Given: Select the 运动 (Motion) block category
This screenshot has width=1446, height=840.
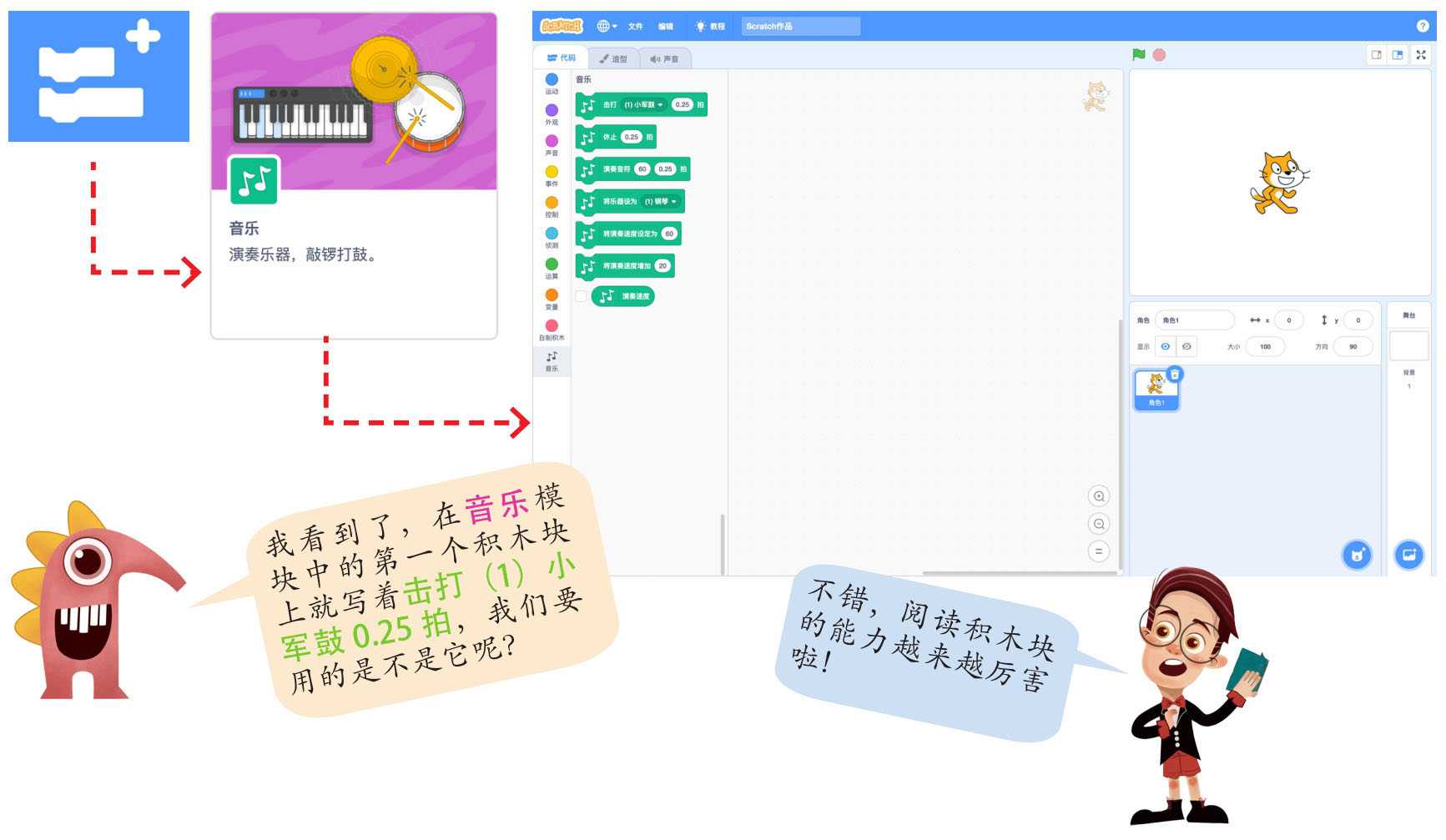Looking at the screenshot, I should tap(552, 83).
